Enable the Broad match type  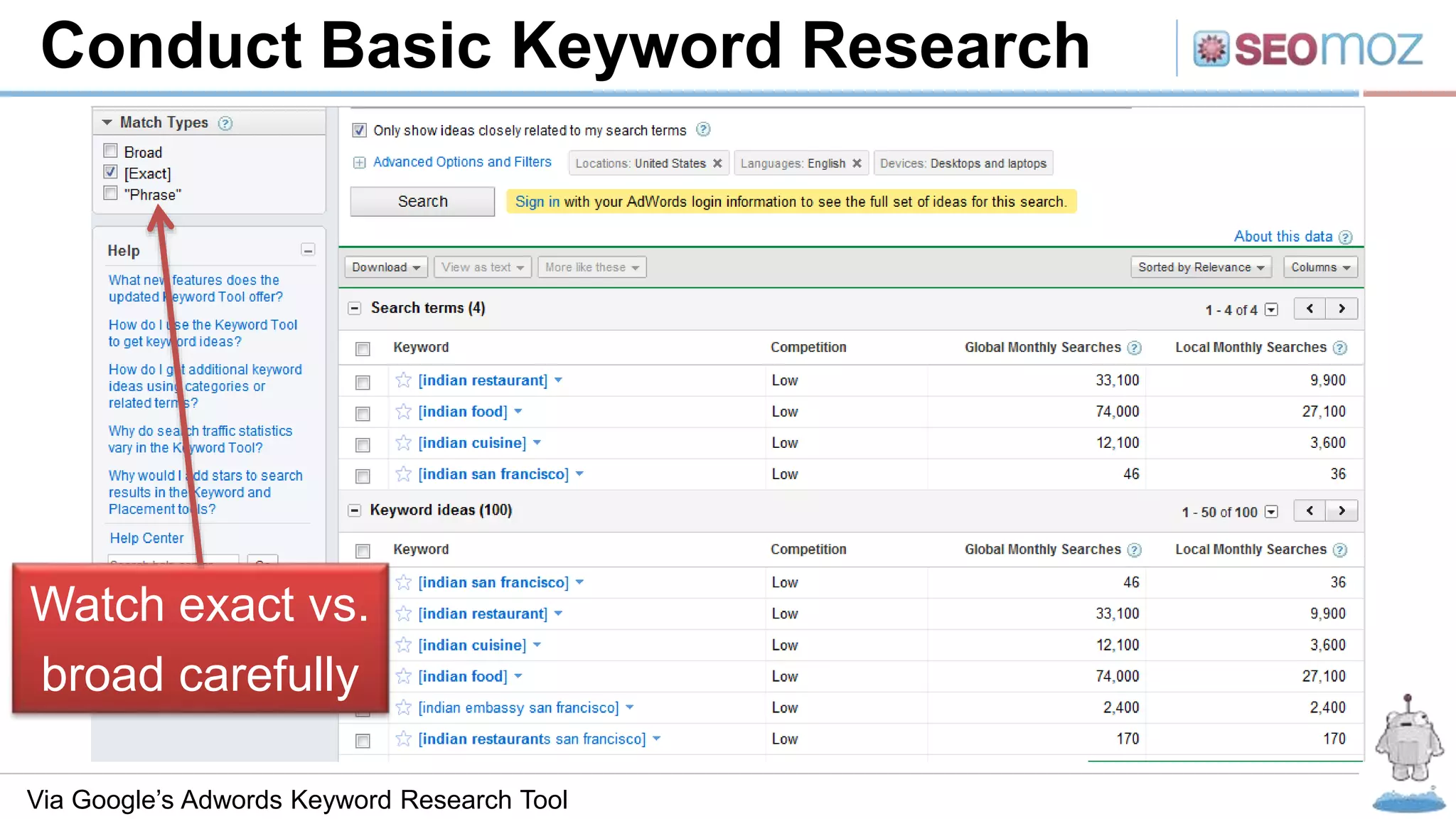pyautogui.click(x=110, y=151)
